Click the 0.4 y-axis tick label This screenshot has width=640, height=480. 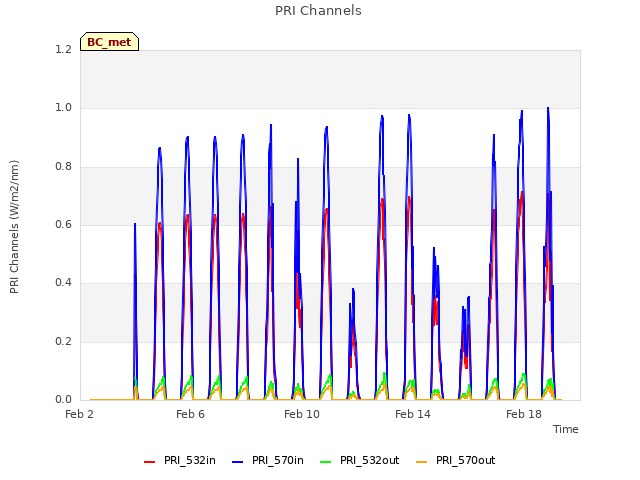[x=63, y=283]
